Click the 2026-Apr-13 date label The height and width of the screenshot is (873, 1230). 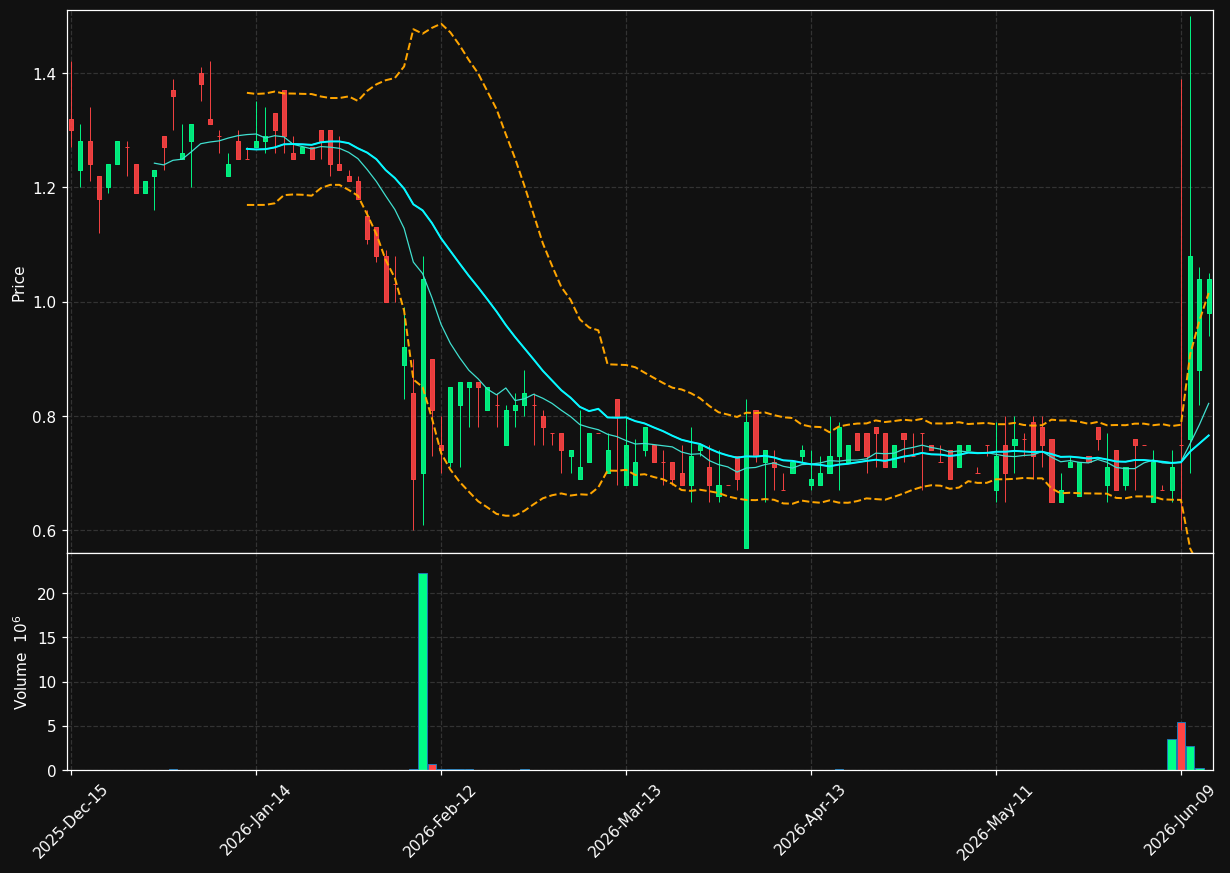[810, 821]
